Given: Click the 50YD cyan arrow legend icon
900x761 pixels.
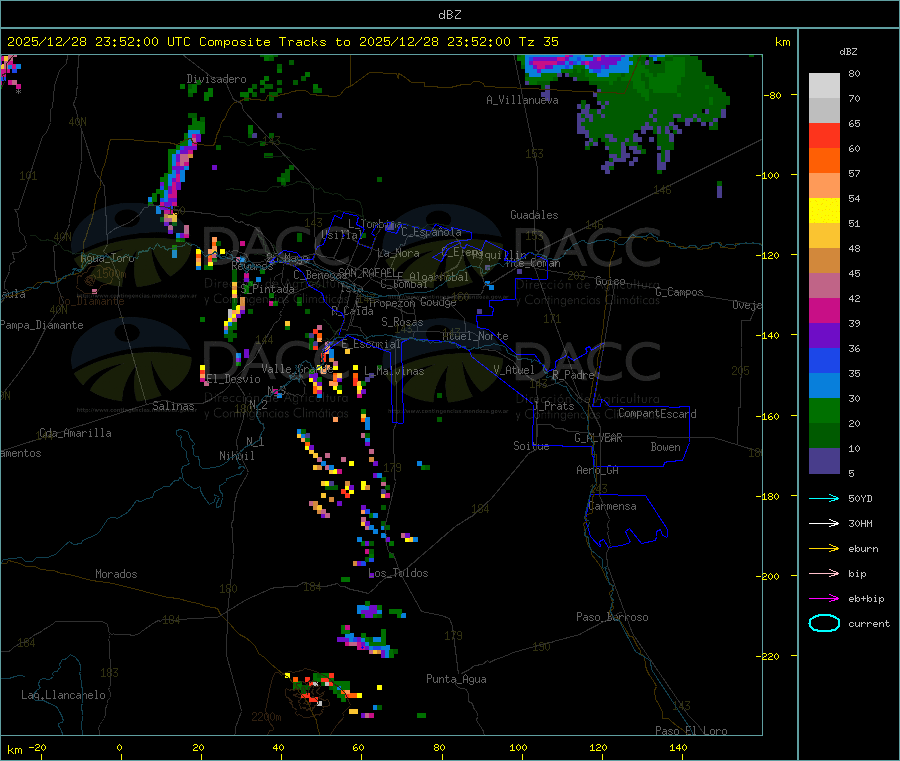Looking at the screenshot, I should pyautogui.click(x=824, y=498).
